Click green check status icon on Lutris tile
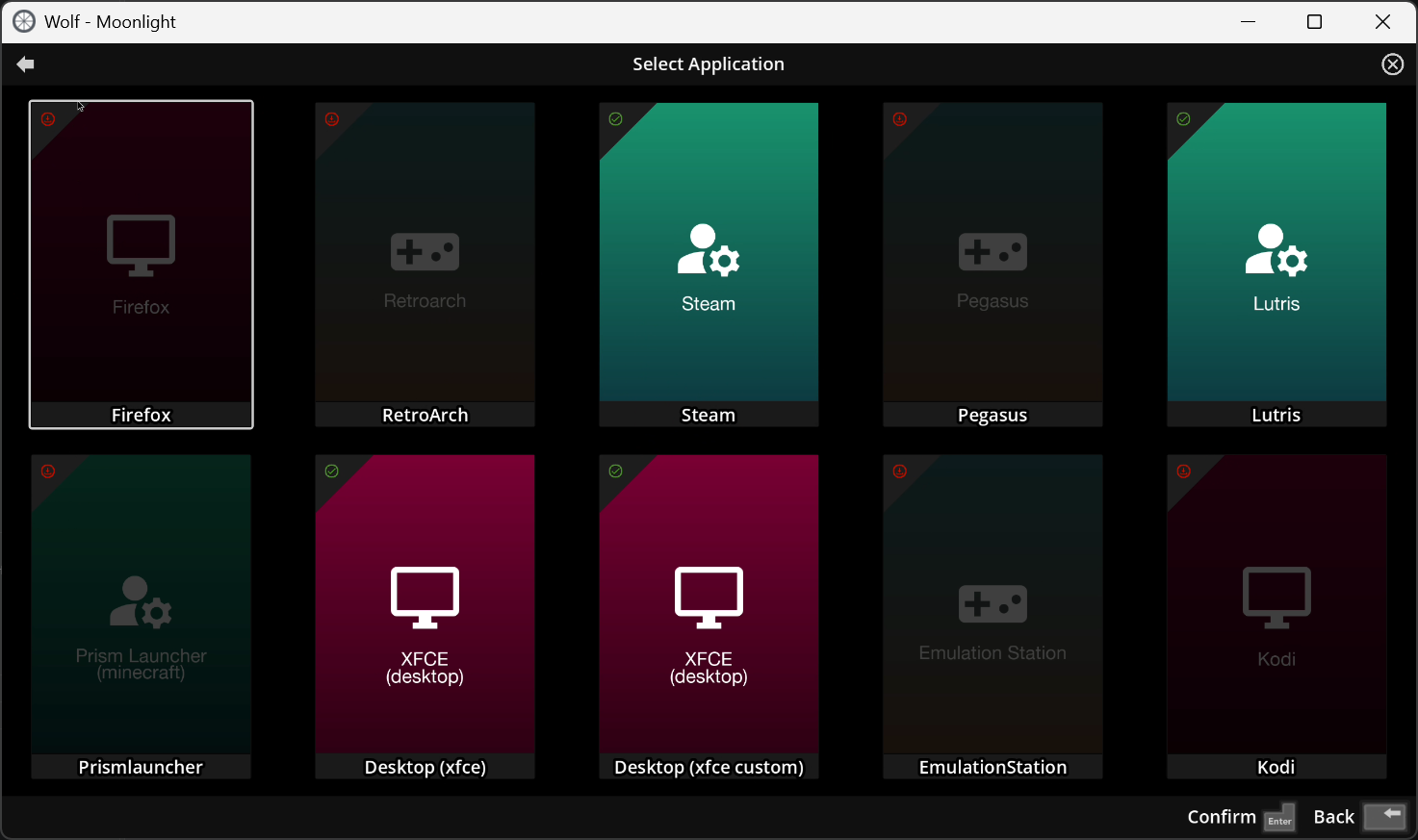 pyautogui.click(x=1184, y=119)
